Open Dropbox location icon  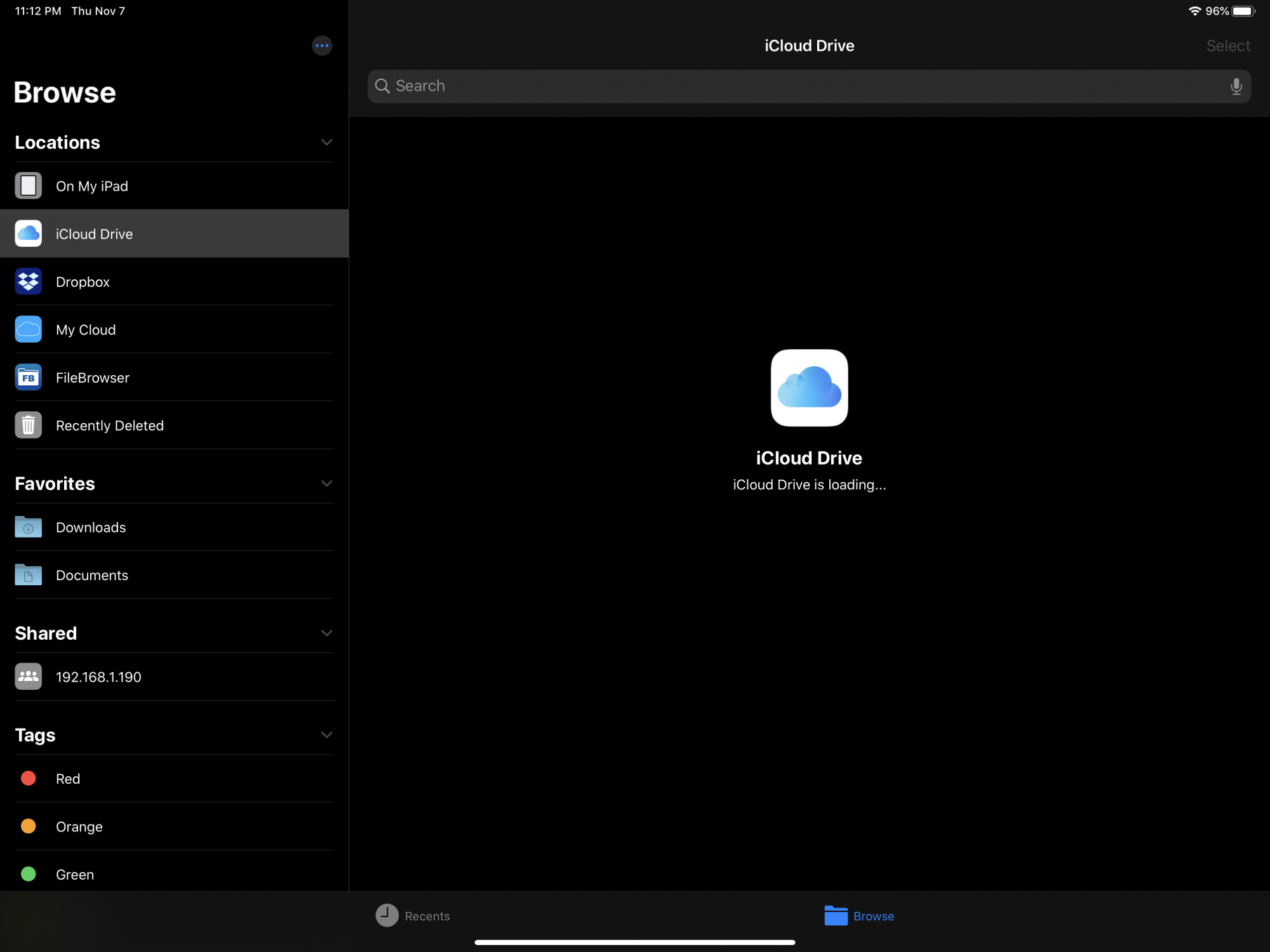coord(29,282)
